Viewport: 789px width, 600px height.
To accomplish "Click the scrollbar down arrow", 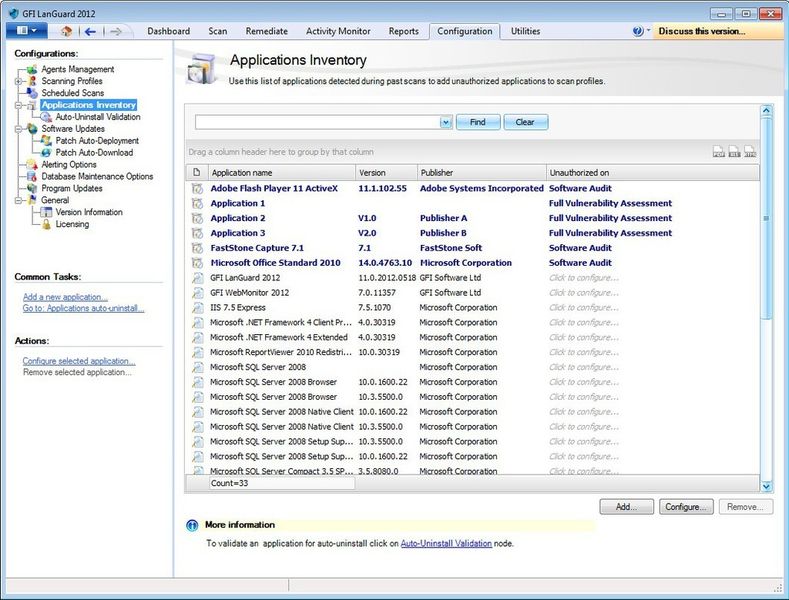I will 766,486.
